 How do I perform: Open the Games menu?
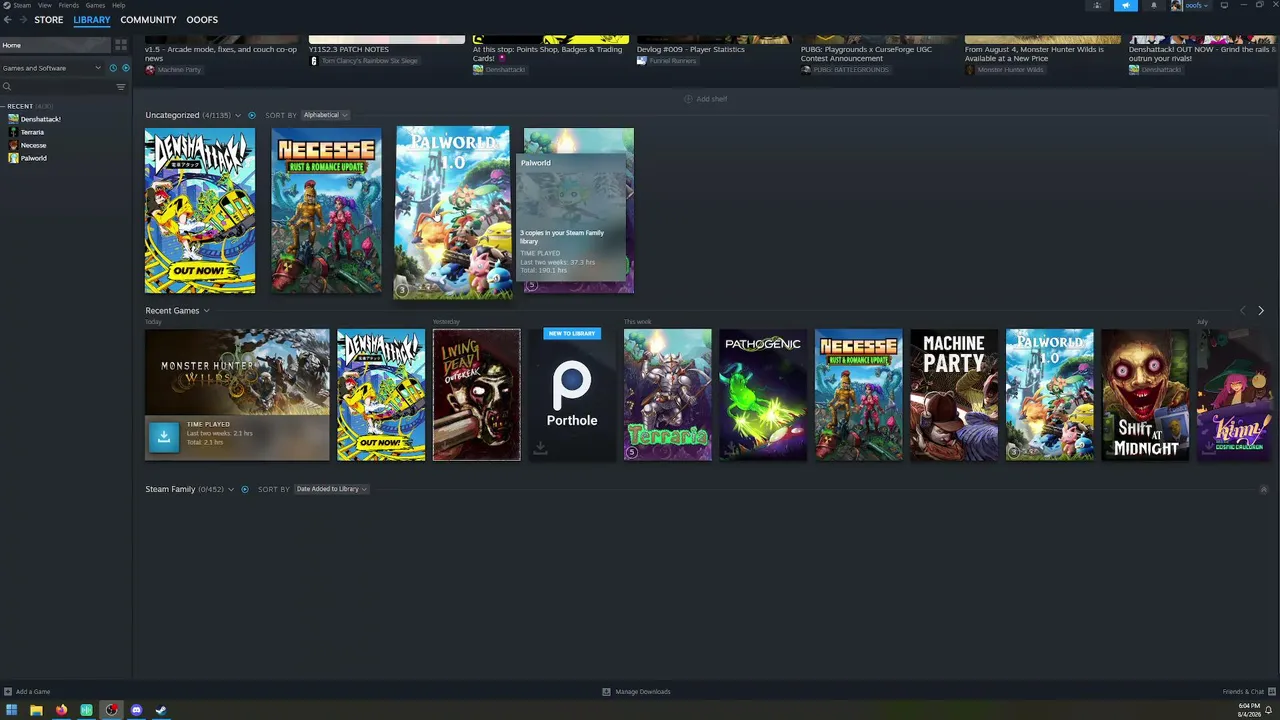[x=95, y=5]
